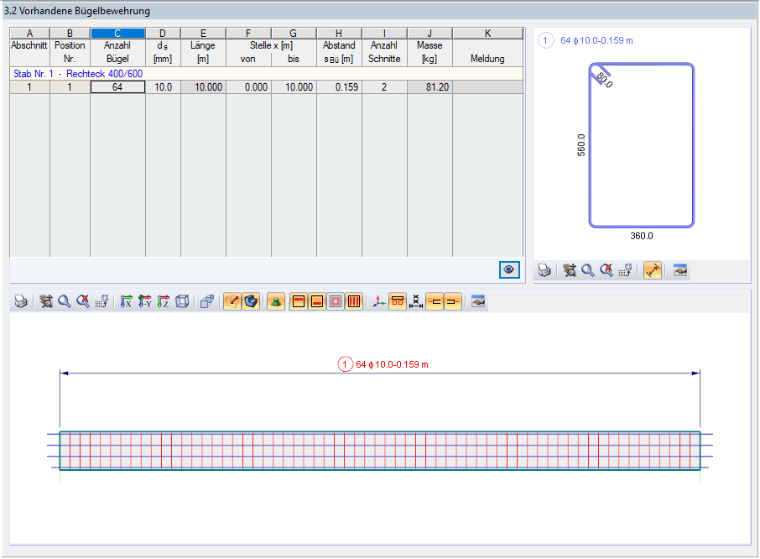The image size is (760, 559).
Task: Click the print icon in the stirrup preview toolbar
Action: coord(545,270)
